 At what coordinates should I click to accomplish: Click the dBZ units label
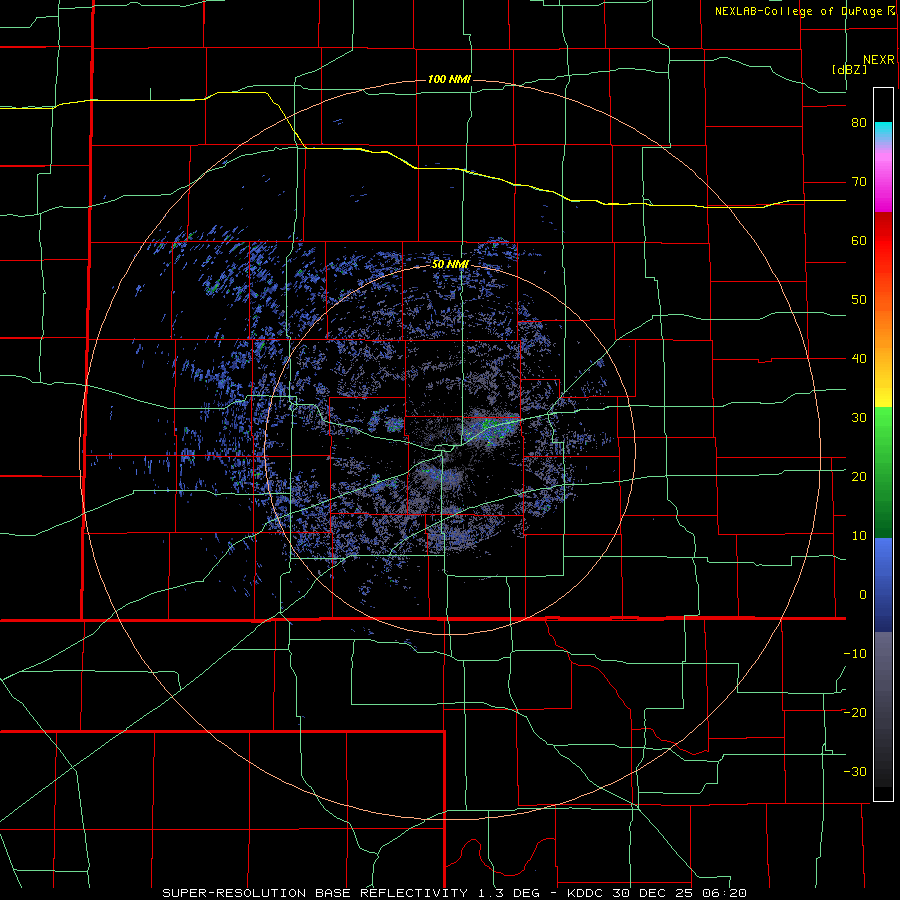click(x=849, y=69)
